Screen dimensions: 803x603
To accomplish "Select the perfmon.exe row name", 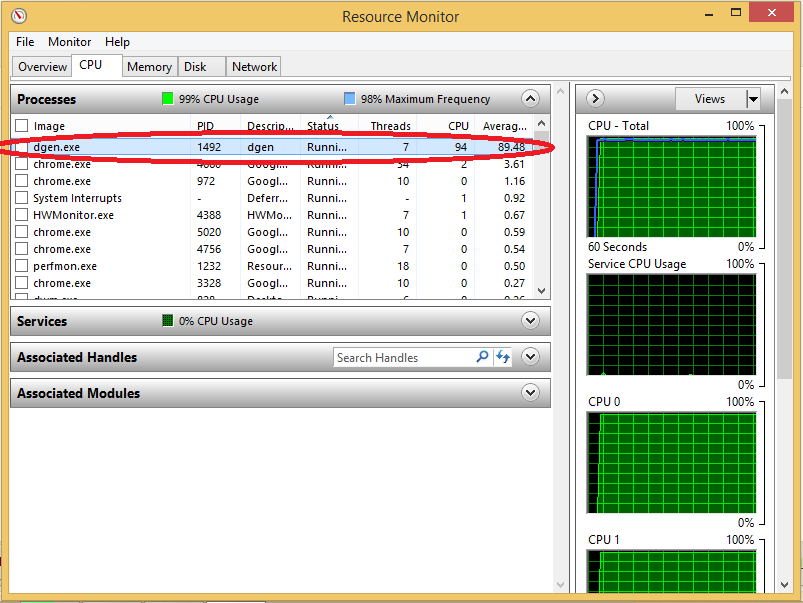I will tap(65, 266).
